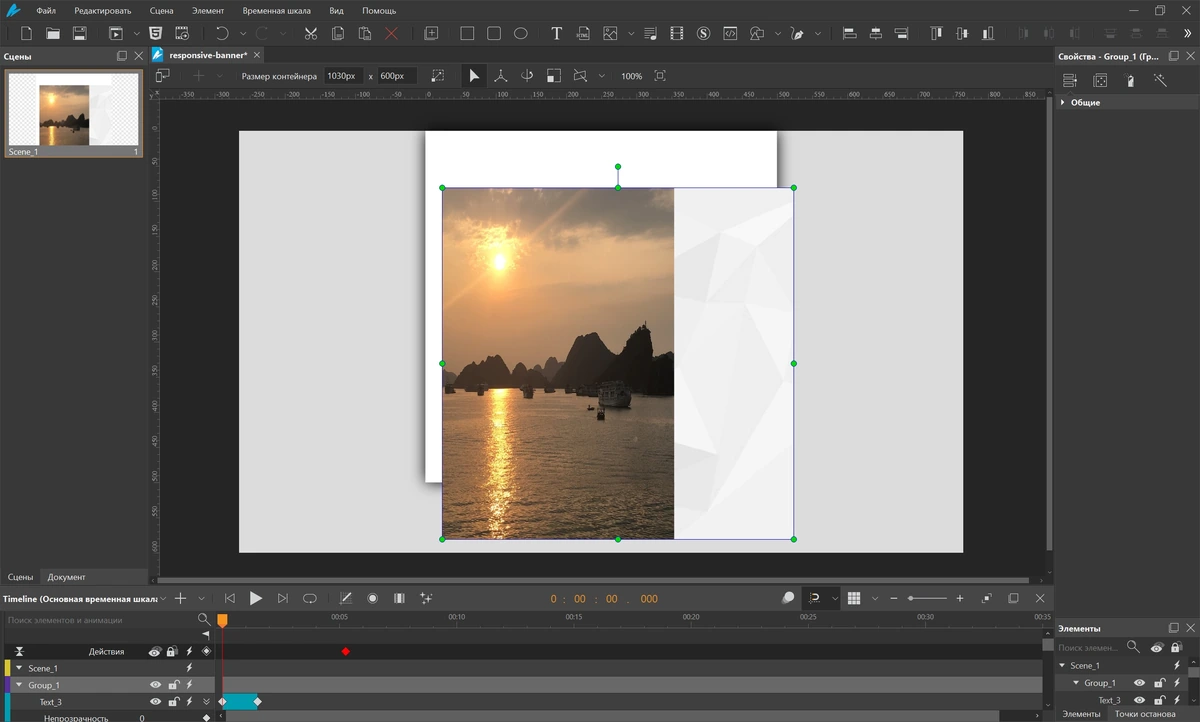Open the dropdown arrow beside Pen tool
The height and width of the screenshot is (722, 1200).
(818, 34)
